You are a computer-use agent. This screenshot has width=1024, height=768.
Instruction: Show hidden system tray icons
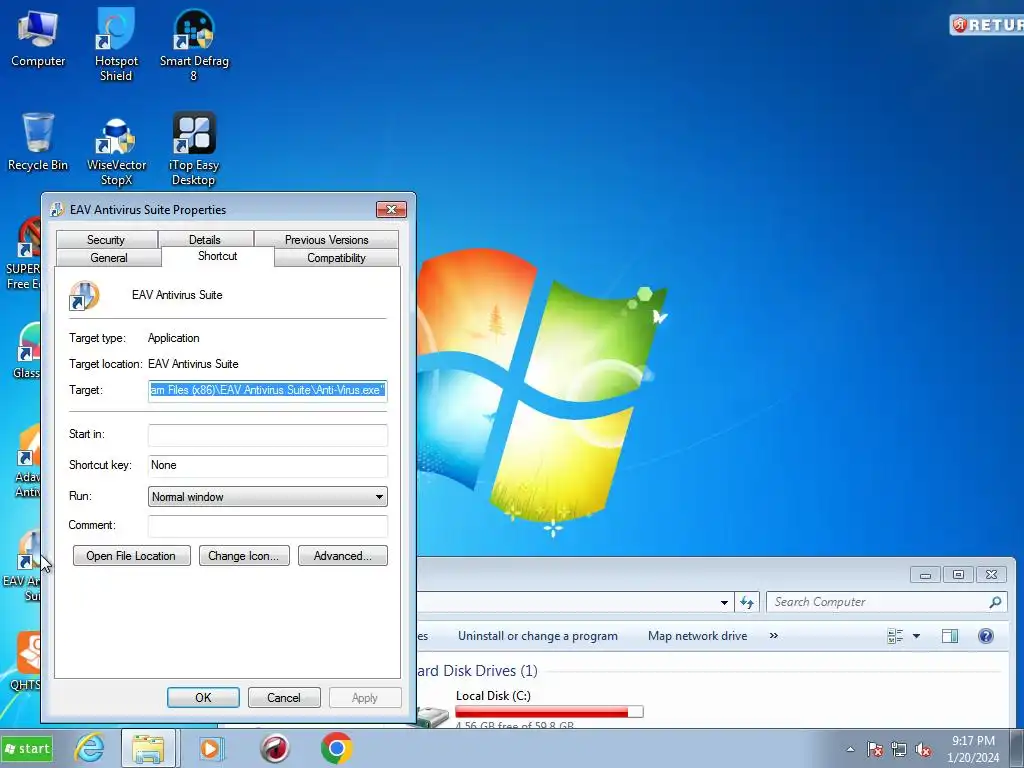pos(850,749)
